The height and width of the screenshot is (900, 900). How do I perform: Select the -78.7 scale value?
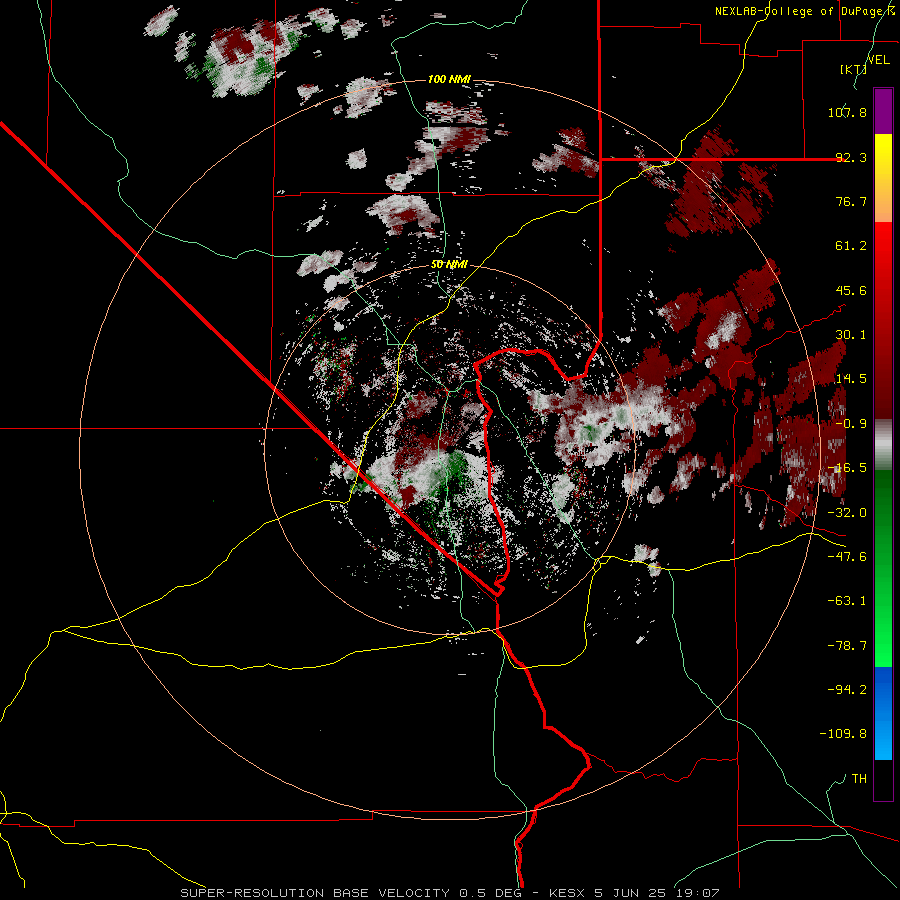tap(847, 646)
